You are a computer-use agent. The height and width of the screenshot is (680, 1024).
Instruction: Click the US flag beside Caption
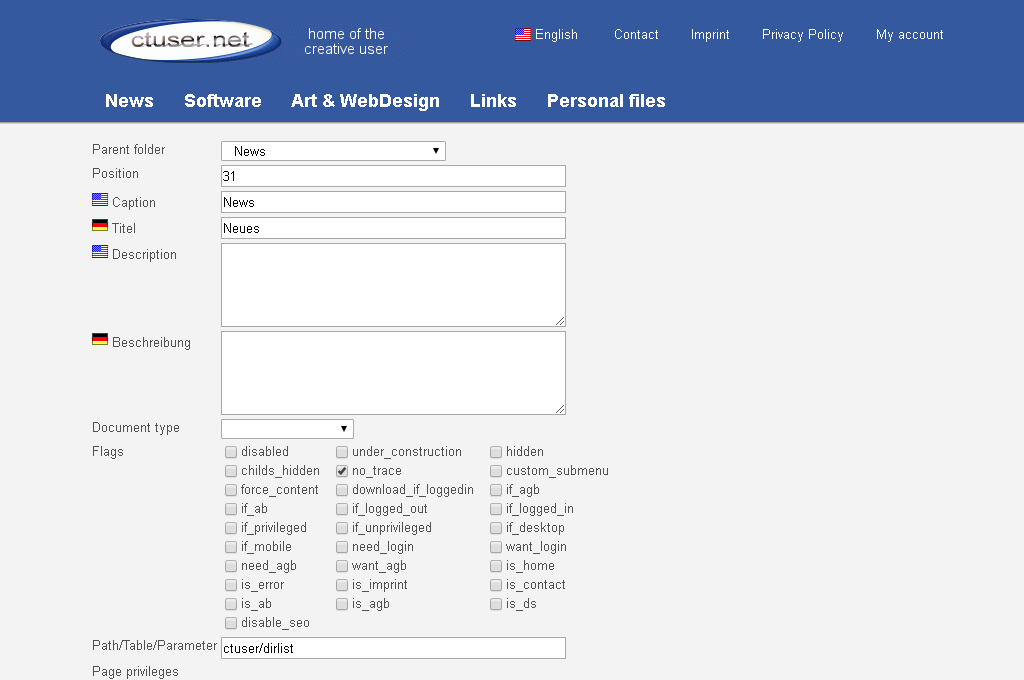[100, 201]
